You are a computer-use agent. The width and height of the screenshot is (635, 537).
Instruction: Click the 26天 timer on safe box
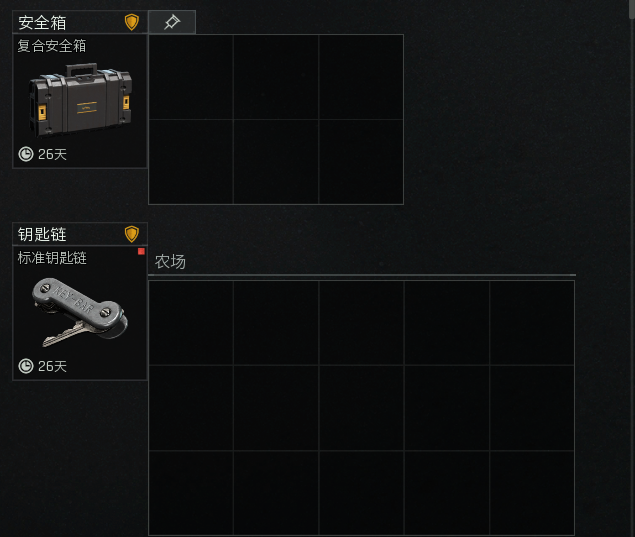[x=52, y=154]
